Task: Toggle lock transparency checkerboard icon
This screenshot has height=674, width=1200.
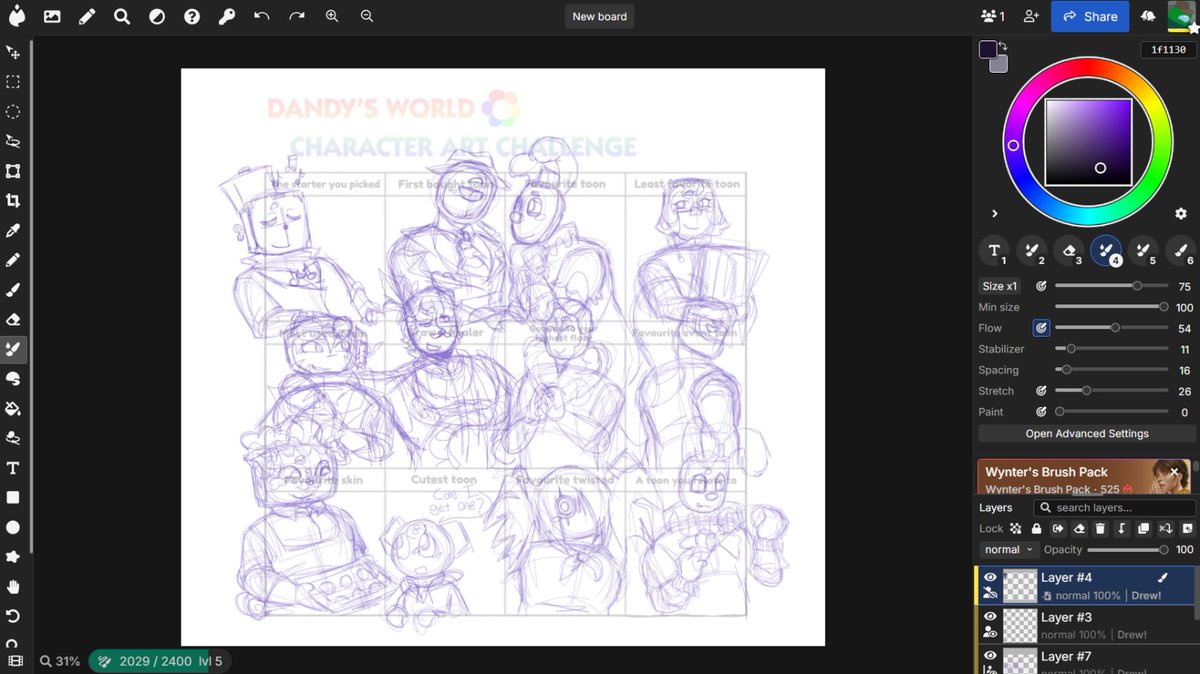Action: point(1016,529)
